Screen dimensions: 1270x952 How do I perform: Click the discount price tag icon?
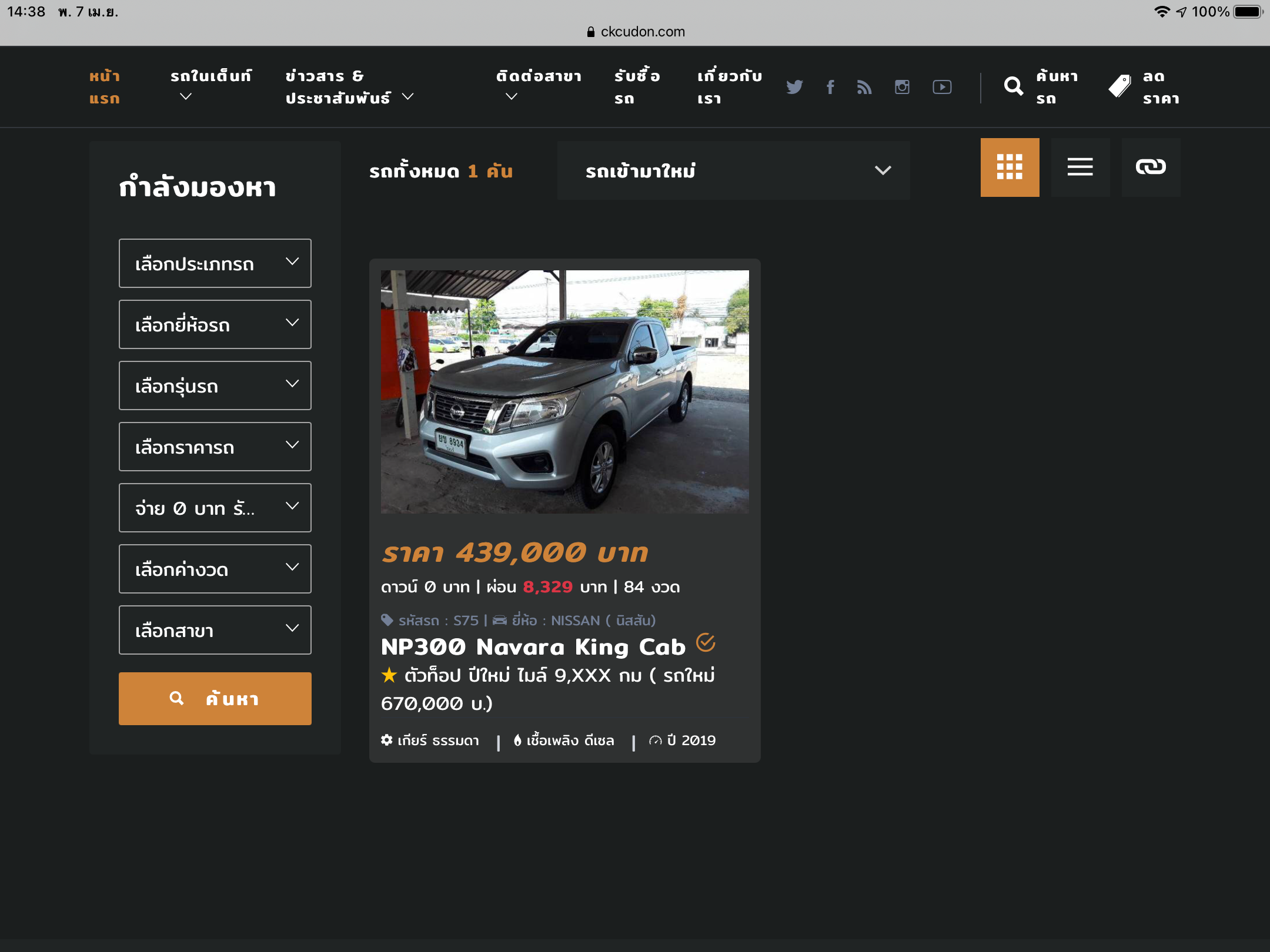click(1119, 87)
